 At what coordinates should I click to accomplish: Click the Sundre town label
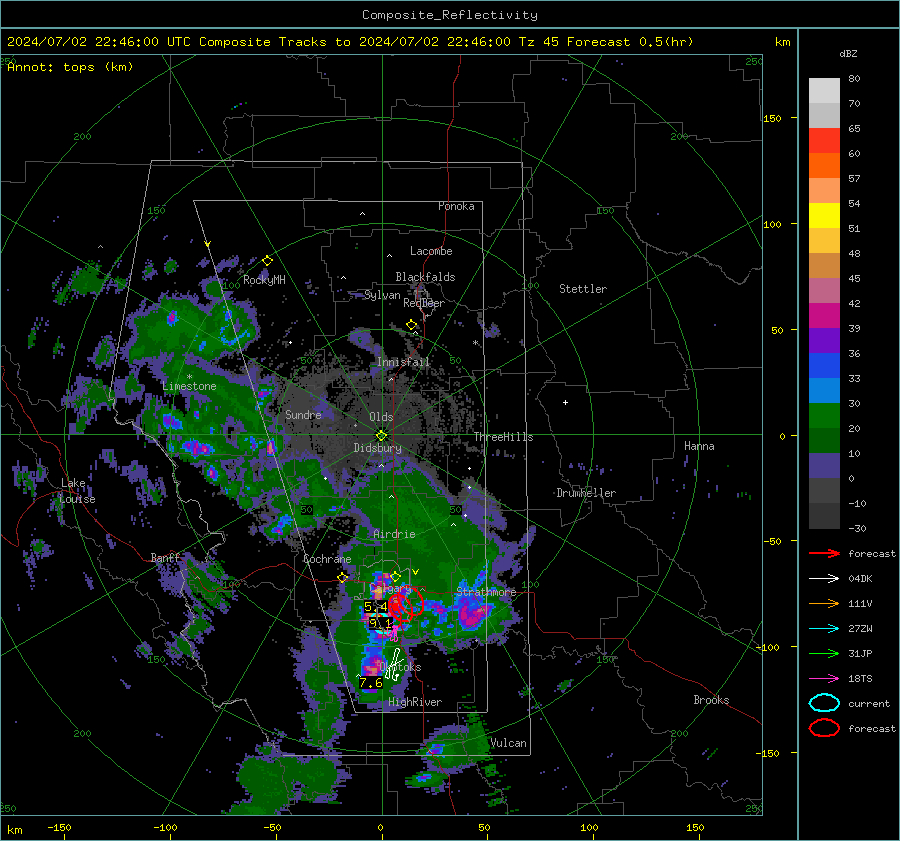[303, 415]
